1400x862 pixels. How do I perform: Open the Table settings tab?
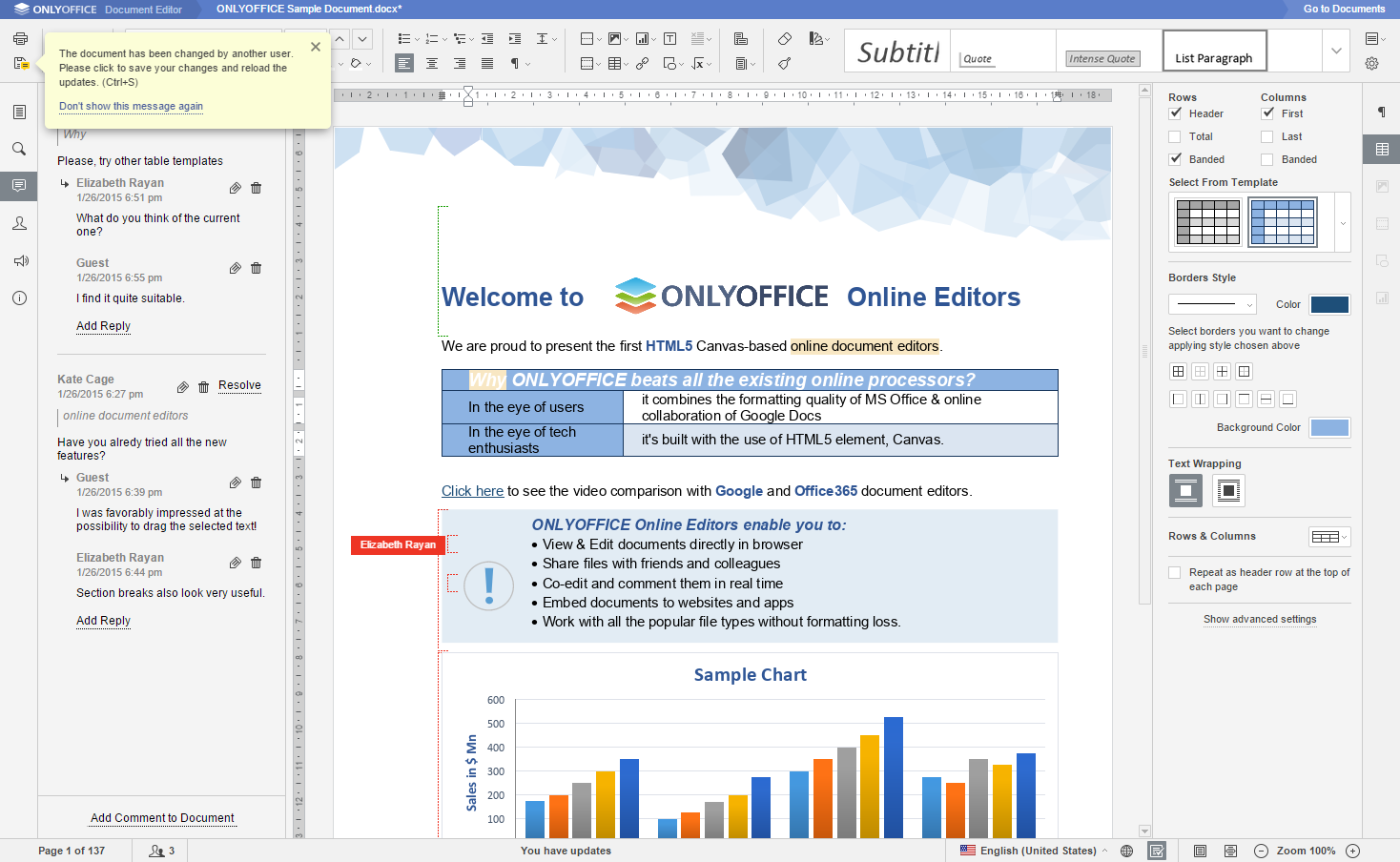point(1381,149)
